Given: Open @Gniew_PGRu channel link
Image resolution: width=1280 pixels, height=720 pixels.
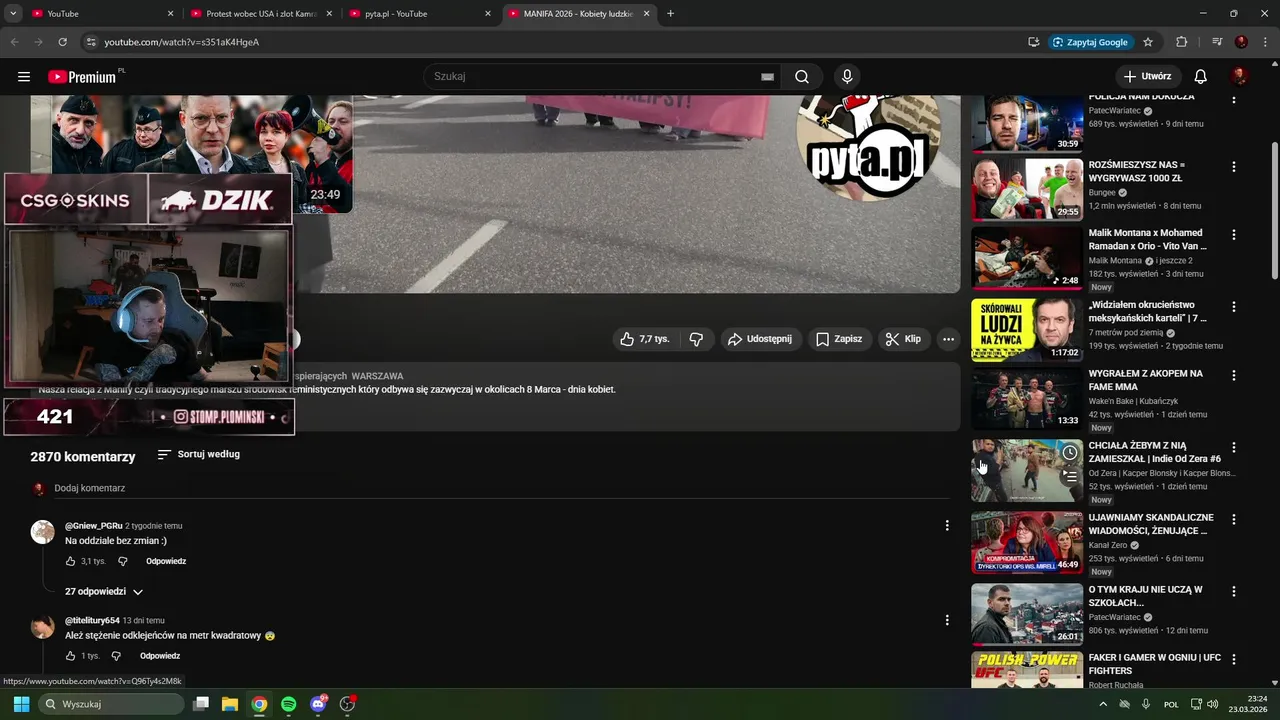Looking at the screenshot, I should click(94, 526).
